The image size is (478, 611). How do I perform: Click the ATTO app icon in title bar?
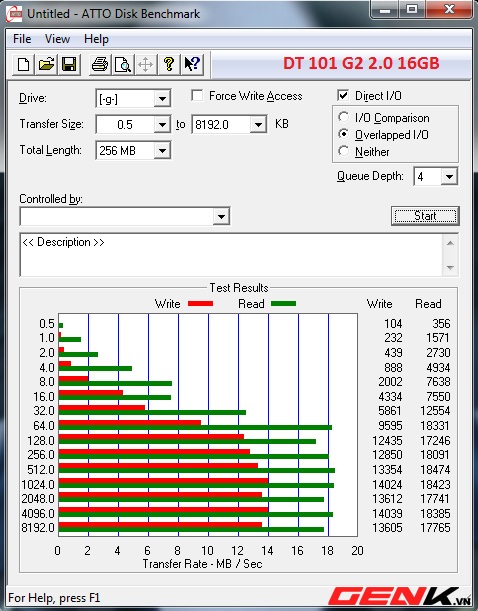pos(14,14)
